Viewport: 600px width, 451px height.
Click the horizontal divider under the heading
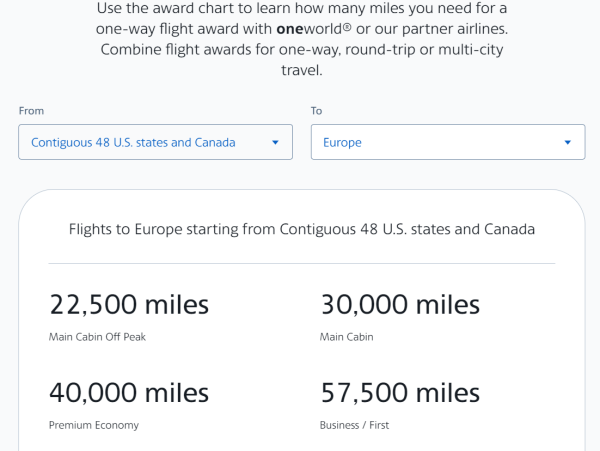(x=301, y=264)
